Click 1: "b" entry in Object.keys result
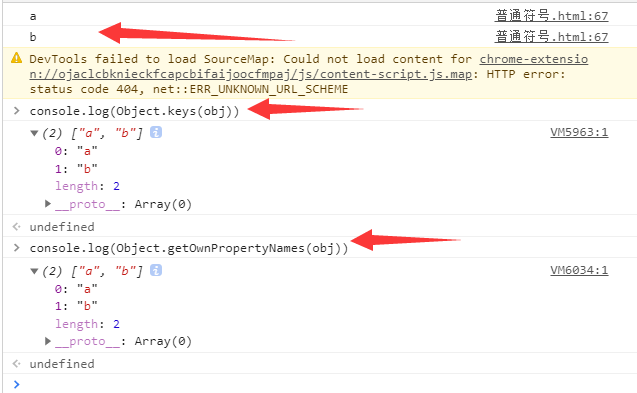The width and height of the screenshot is (637, 393). pos(76,169)
